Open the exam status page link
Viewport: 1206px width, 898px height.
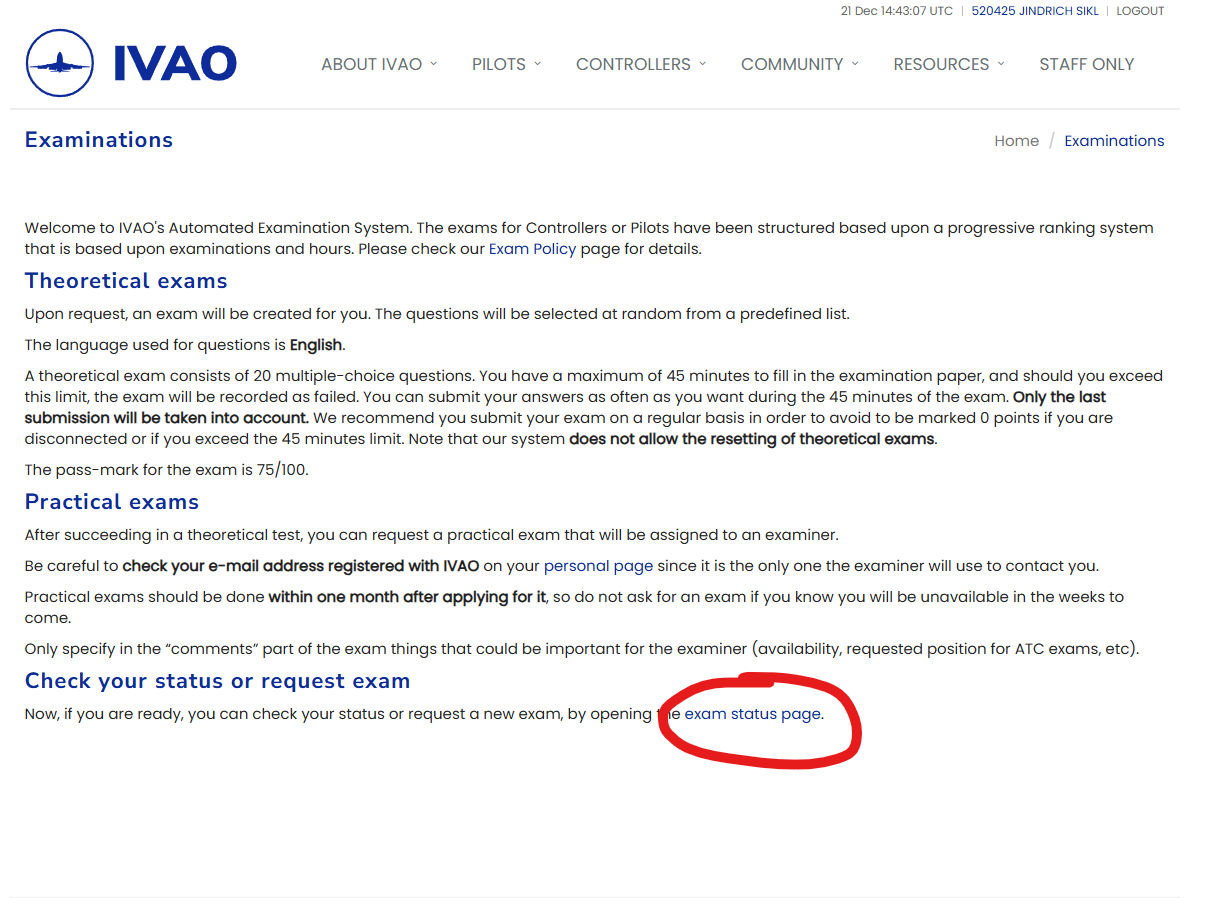click(x=752, y=714)
